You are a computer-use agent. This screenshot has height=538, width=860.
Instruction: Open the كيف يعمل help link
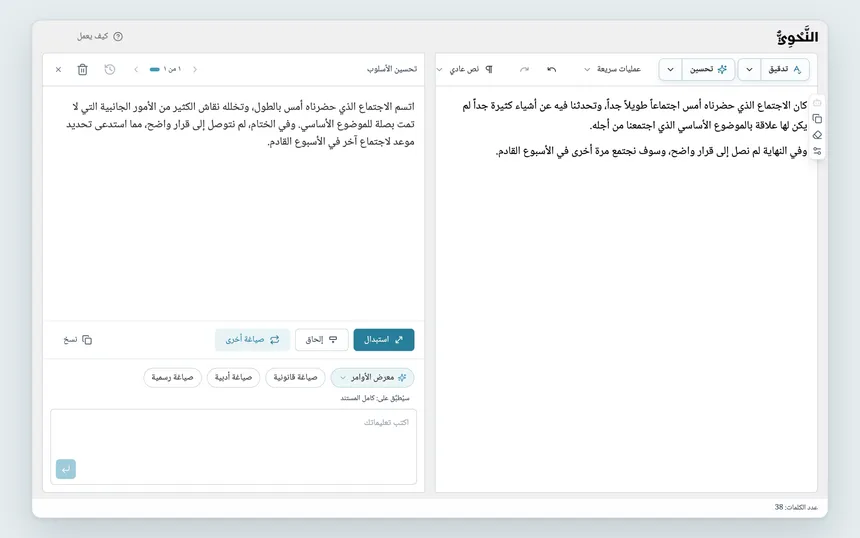point(100,36)
